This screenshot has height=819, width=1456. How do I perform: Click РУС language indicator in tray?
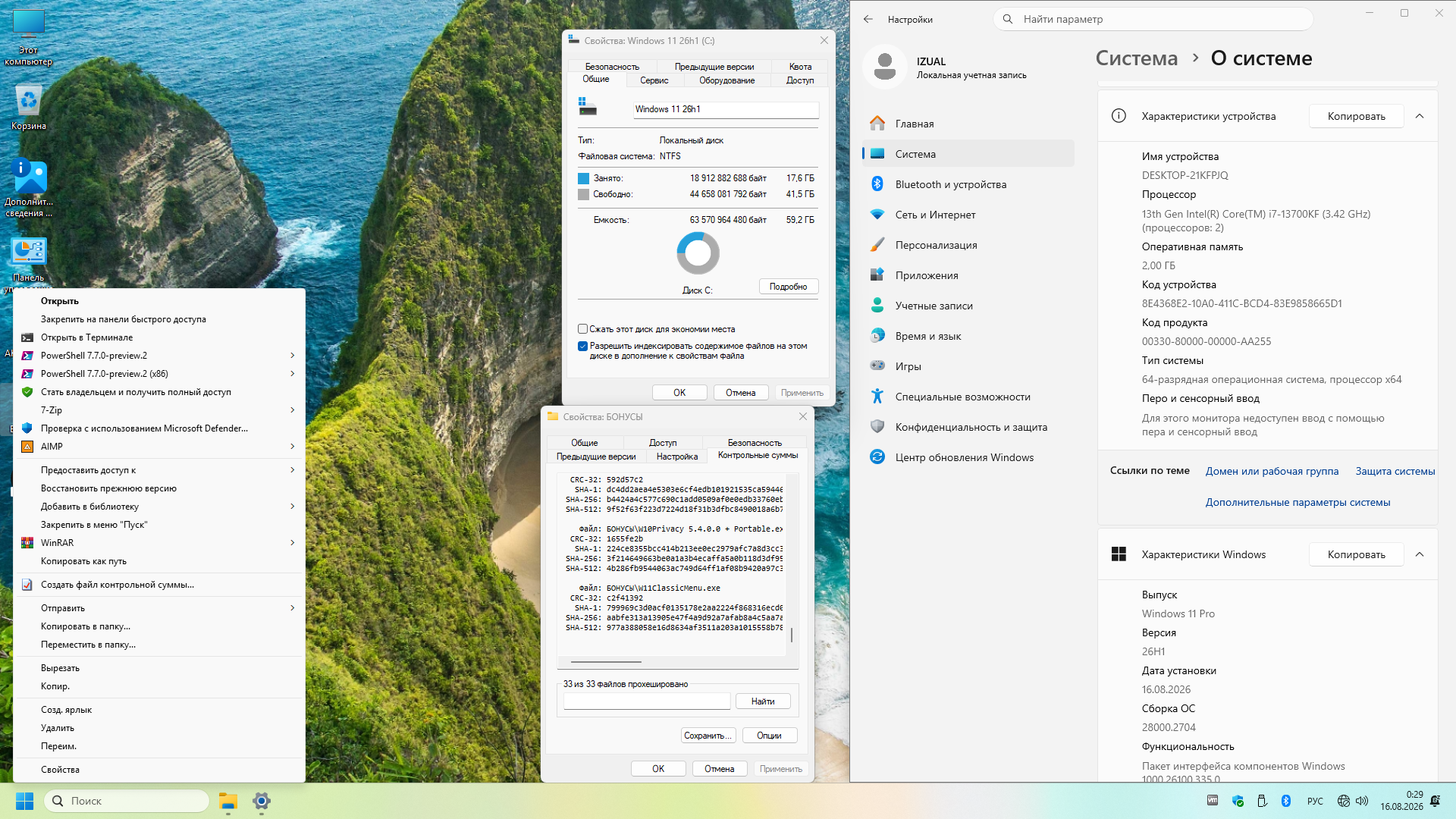1315,801
